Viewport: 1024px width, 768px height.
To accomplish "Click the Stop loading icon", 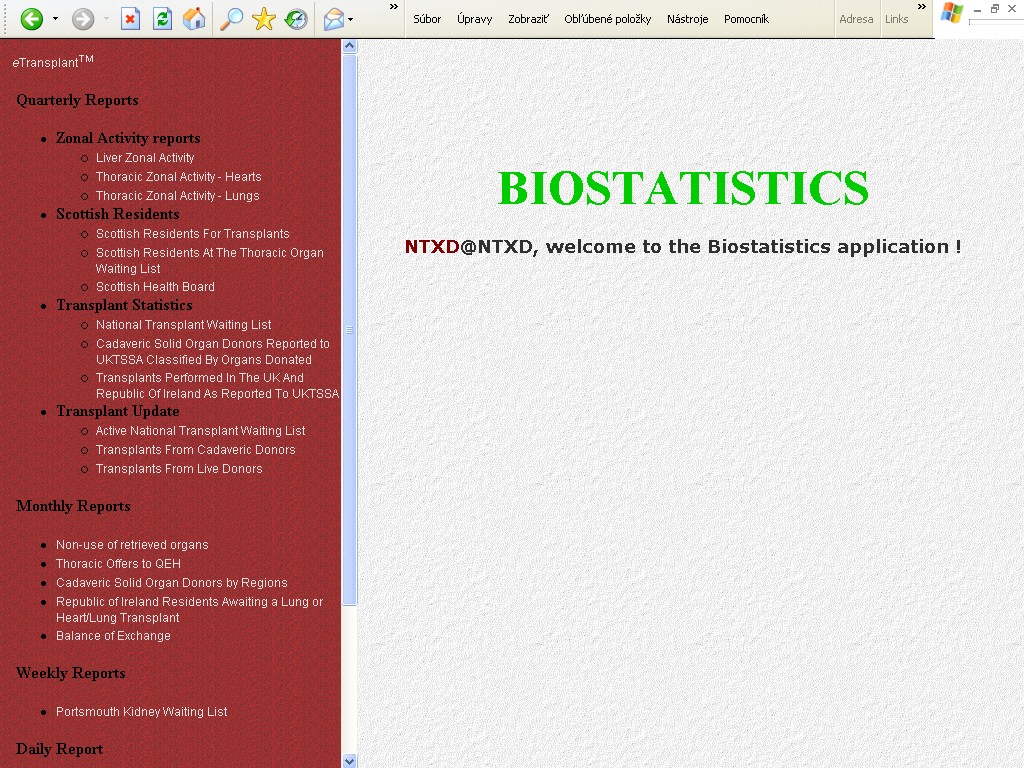I will coord(131,19).
